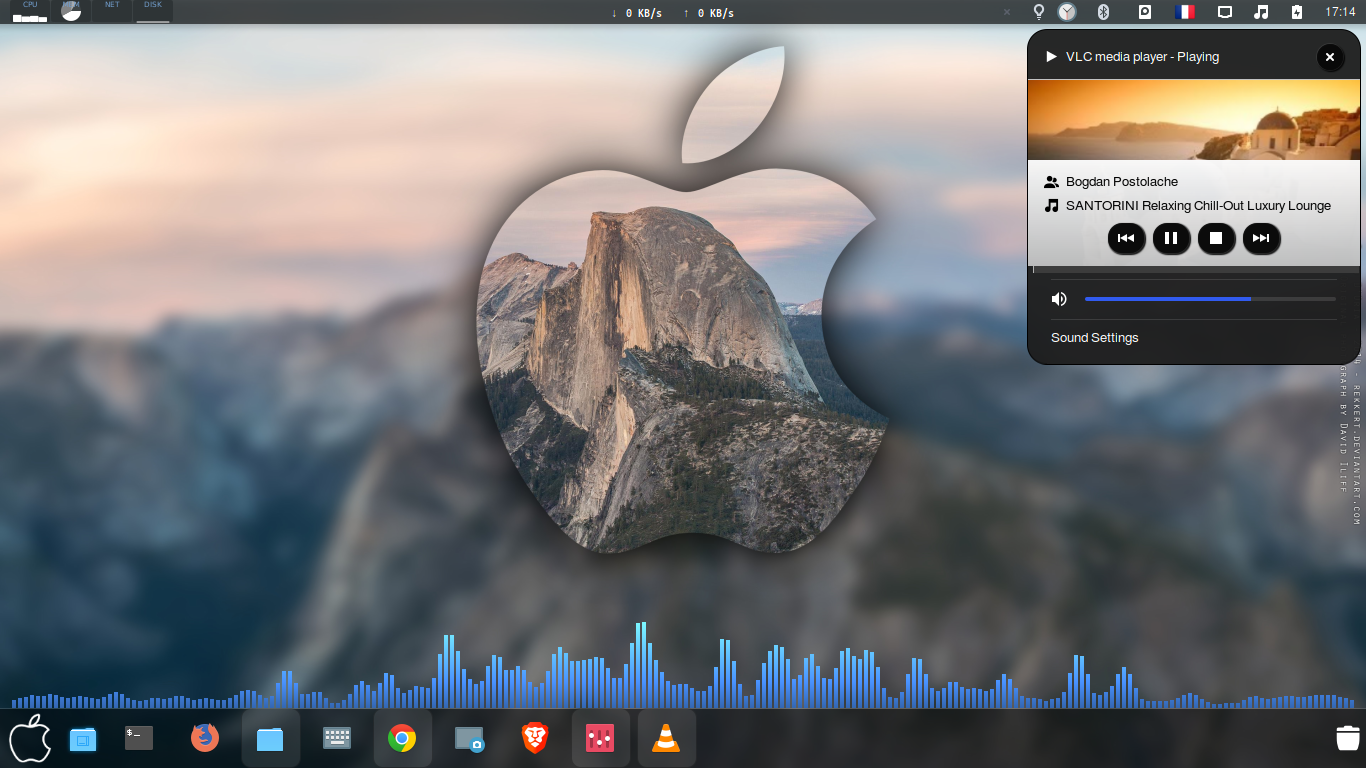Open the pink audio mixer dock icon
This screenshot has height=768, width=1366.
600,739
